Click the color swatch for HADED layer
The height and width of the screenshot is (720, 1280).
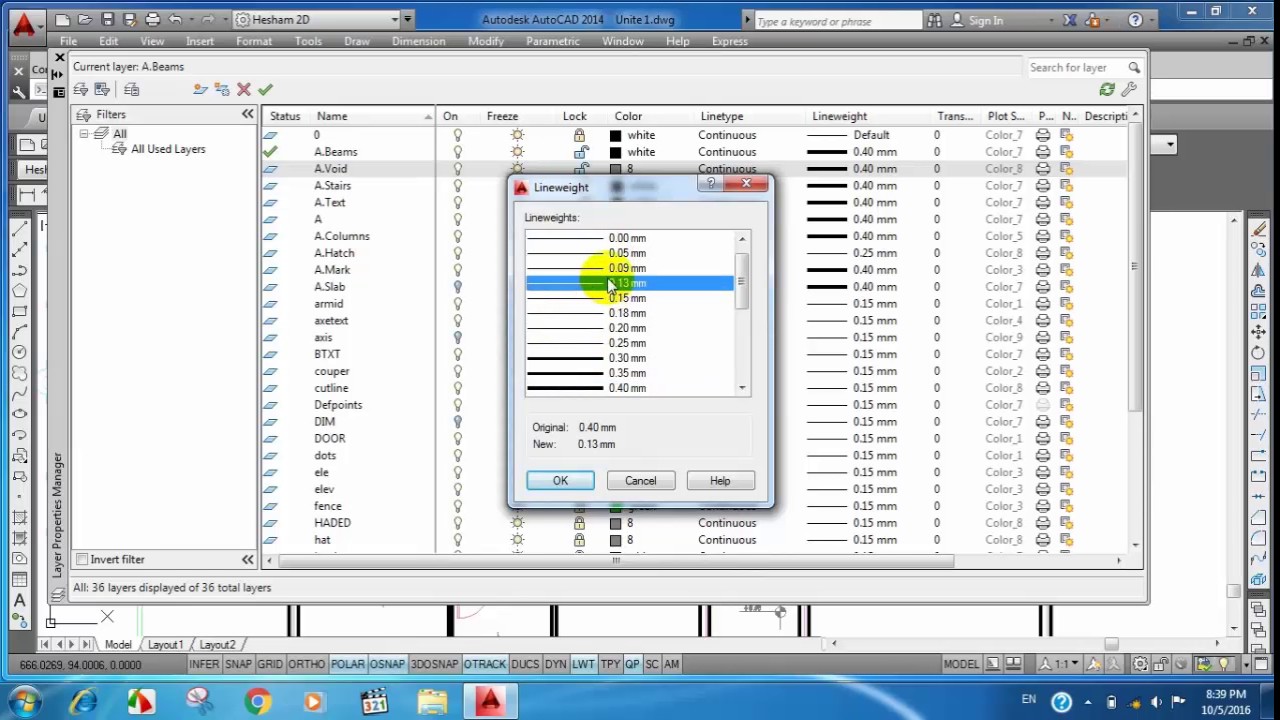pos(616,523)
